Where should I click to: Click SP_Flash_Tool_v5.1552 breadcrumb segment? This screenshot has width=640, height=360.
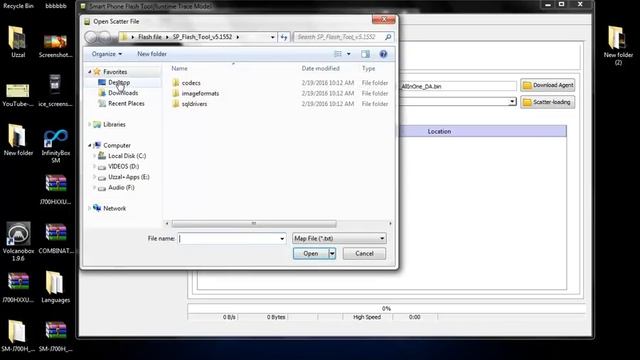[x=202, y=37]
